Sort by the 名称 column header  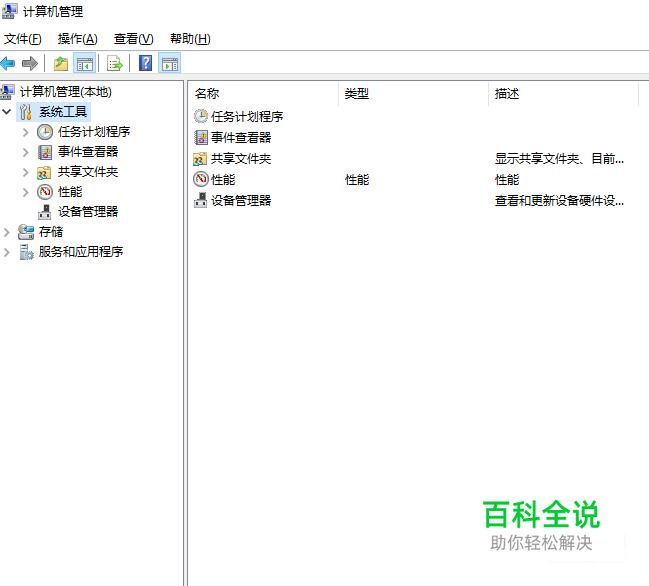(263, 94)
